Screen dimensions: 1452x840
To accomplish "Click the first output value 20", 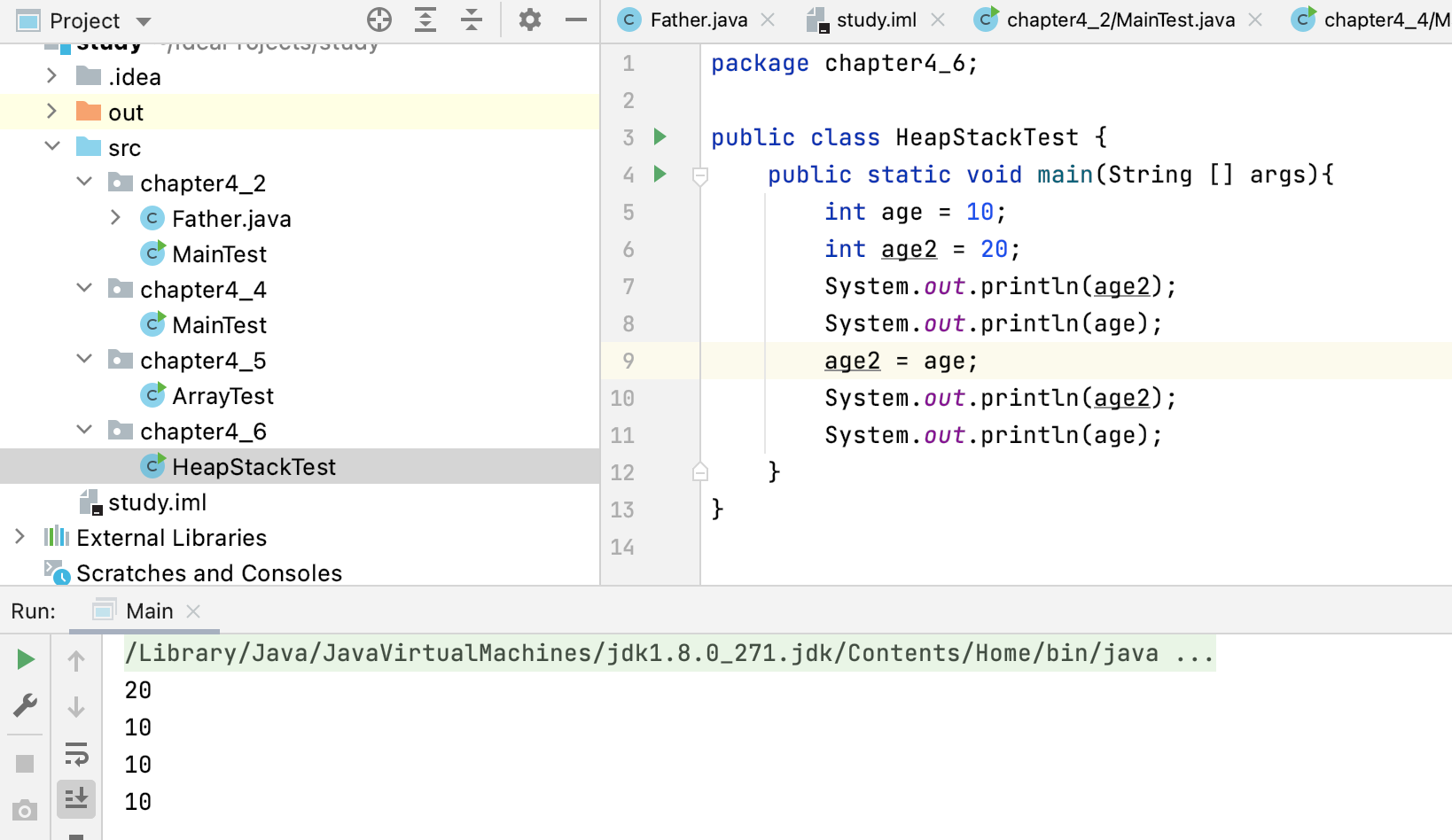I will click(x=137, y=690).
